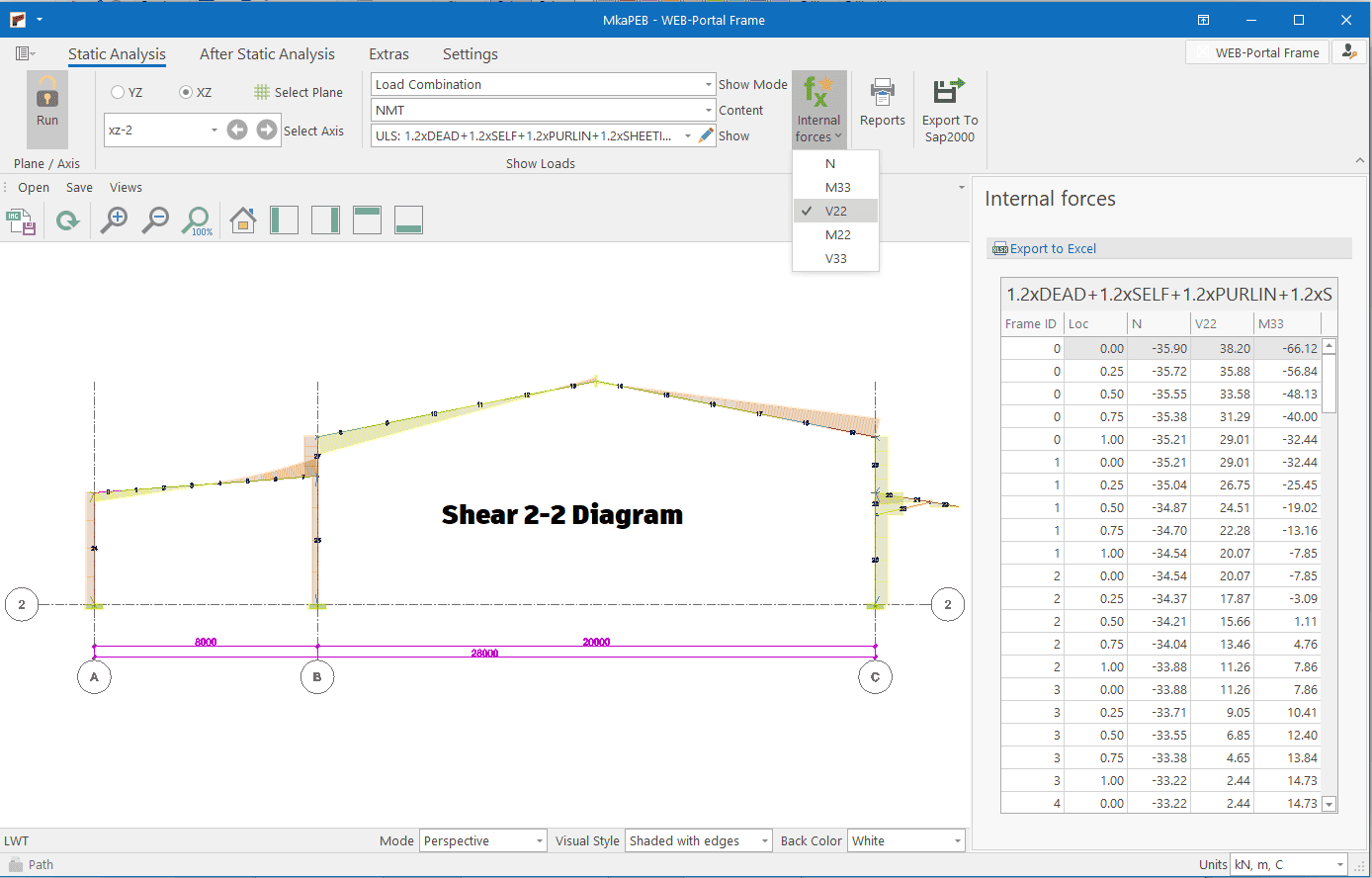Select the XZ plane radio button
This screenshot has width=1372, height=878.
pyautogui.click(x=186, y=92)
